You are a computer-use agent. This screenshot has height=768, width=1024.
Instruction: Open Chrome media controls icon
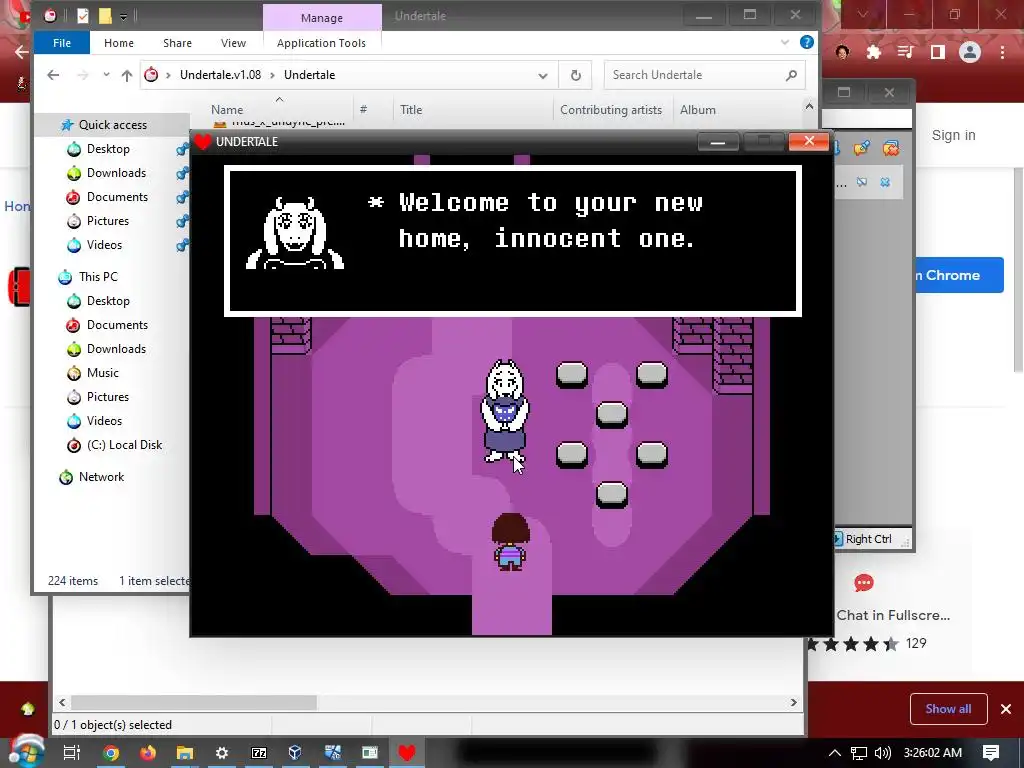(905, 52)
